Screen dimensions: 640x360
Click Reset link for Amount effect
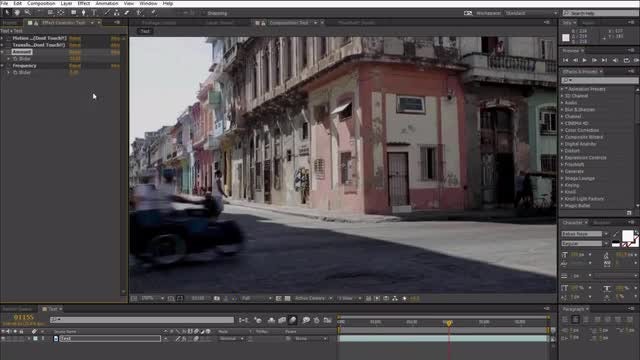(x=75, y=52)
